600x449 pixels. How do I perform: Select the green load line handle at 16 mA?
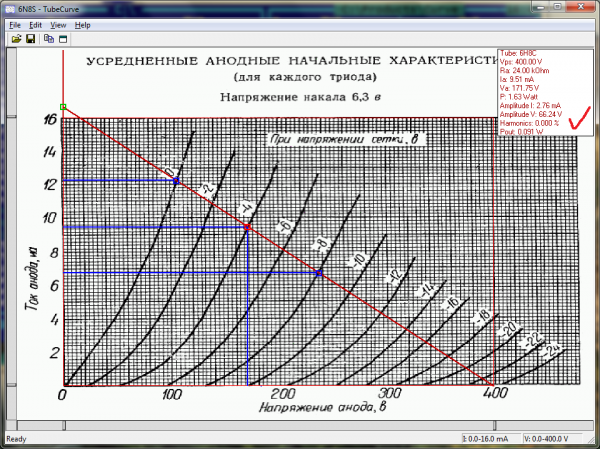(62, 106)
